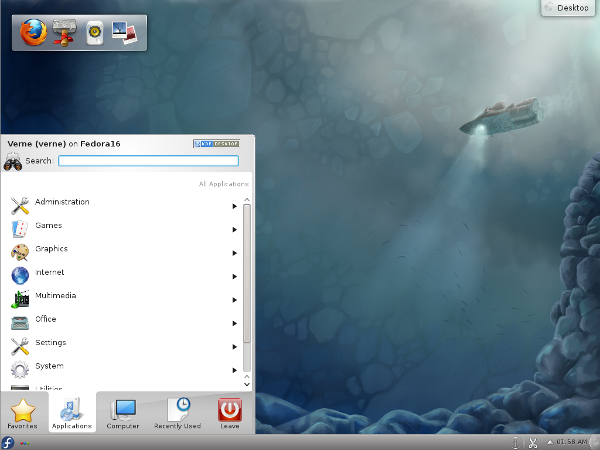Viewport: 600px width, 450px height.
Task: Switch to the Applications tab
Action: point(72,412)
